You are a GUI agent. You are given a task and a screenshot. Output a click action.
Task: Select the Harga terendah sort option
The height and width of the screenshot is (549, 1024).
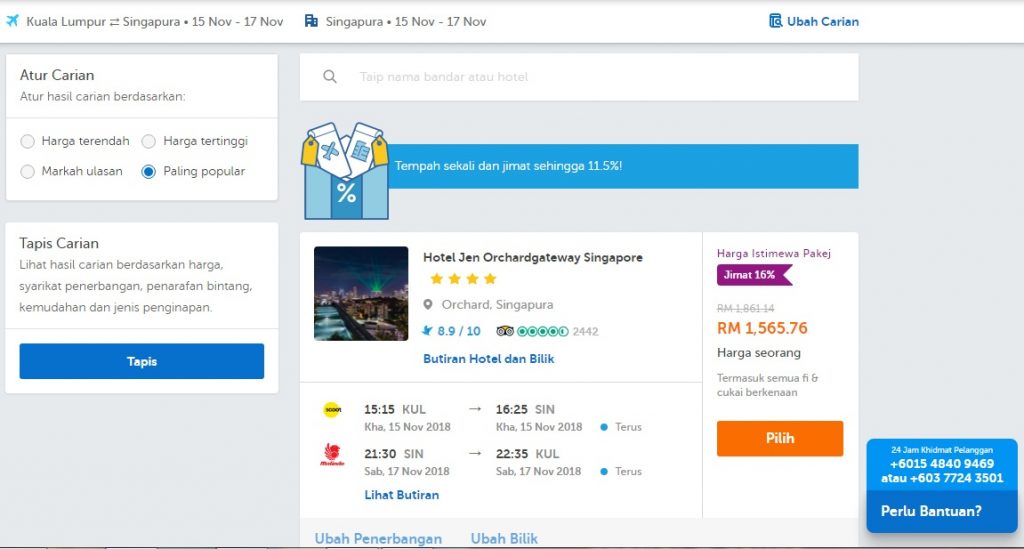[x=28, y=142]
